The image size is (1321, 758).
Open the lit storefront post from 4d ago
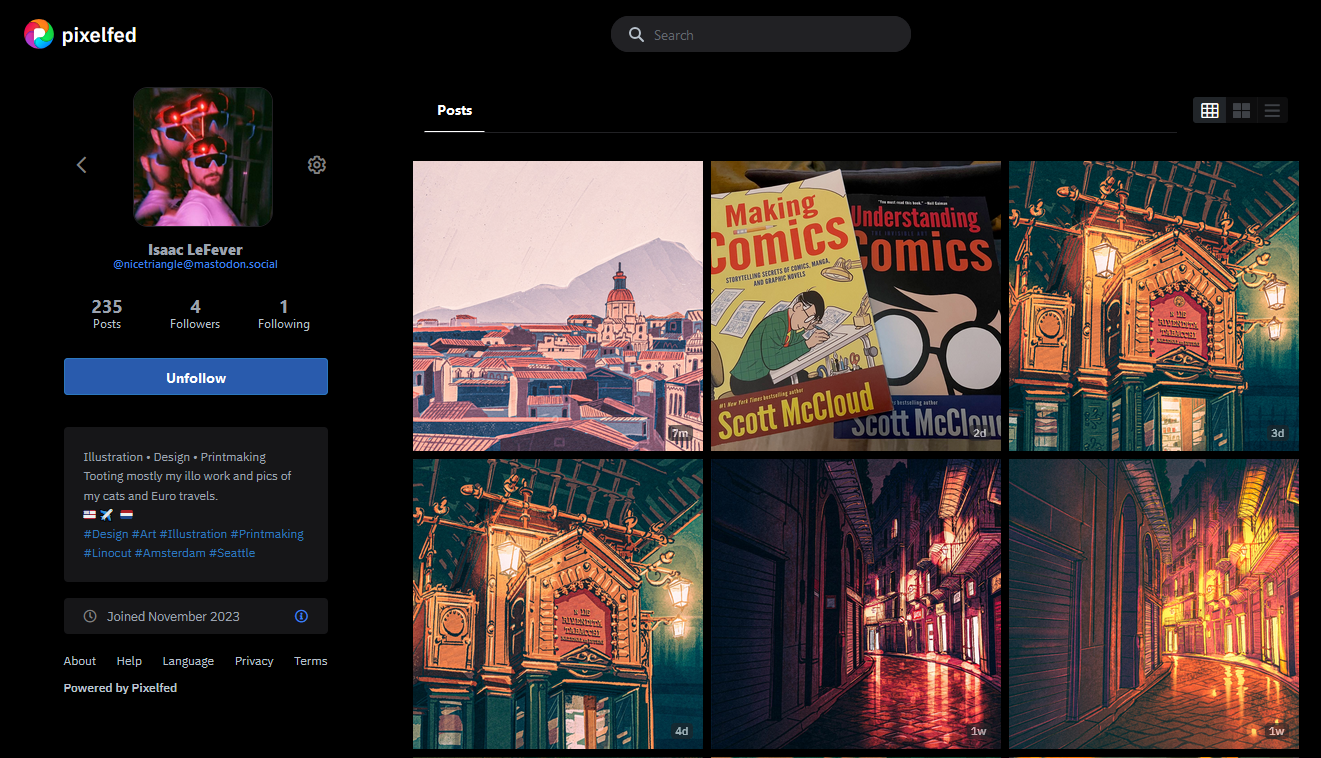558,604
